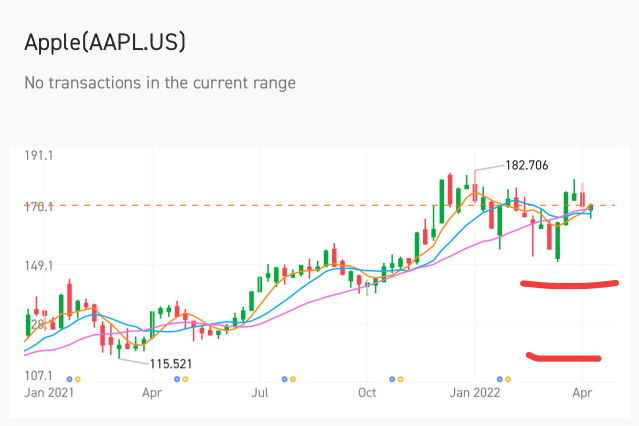This screenshot has width=639, height=426.
Task: Select the 107.1 y-axis value
Action: coord(39,375)
